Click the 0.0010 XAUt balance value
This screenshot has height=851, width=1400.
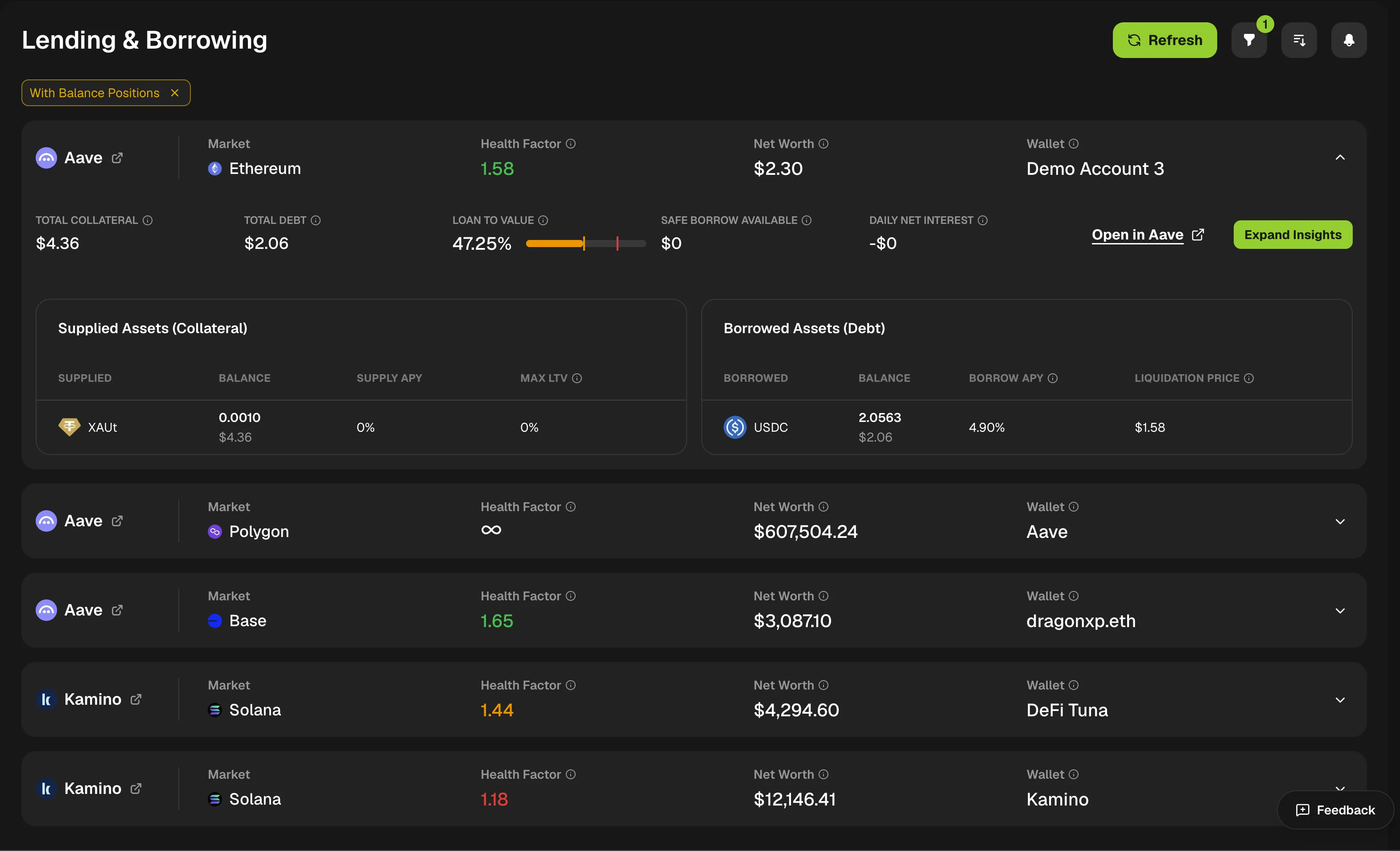coord(240,417)
